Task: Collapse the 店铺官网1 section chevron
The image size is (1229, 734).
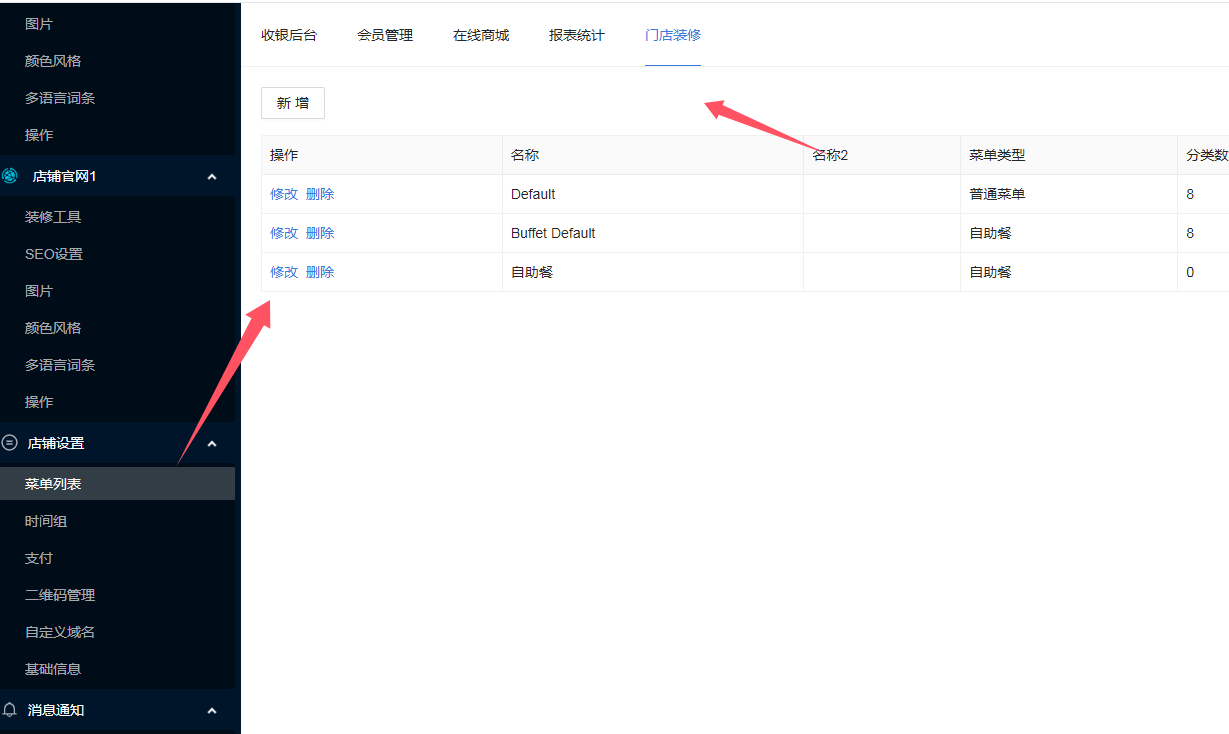Action: coord(212,177)
